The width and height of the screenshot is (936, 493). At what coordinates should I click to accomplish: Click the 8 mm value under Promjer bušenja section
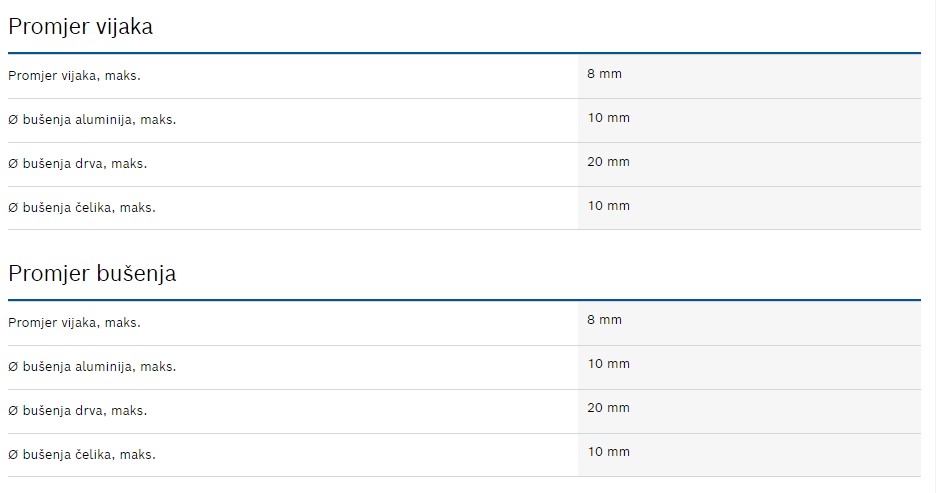pos(605,320)
